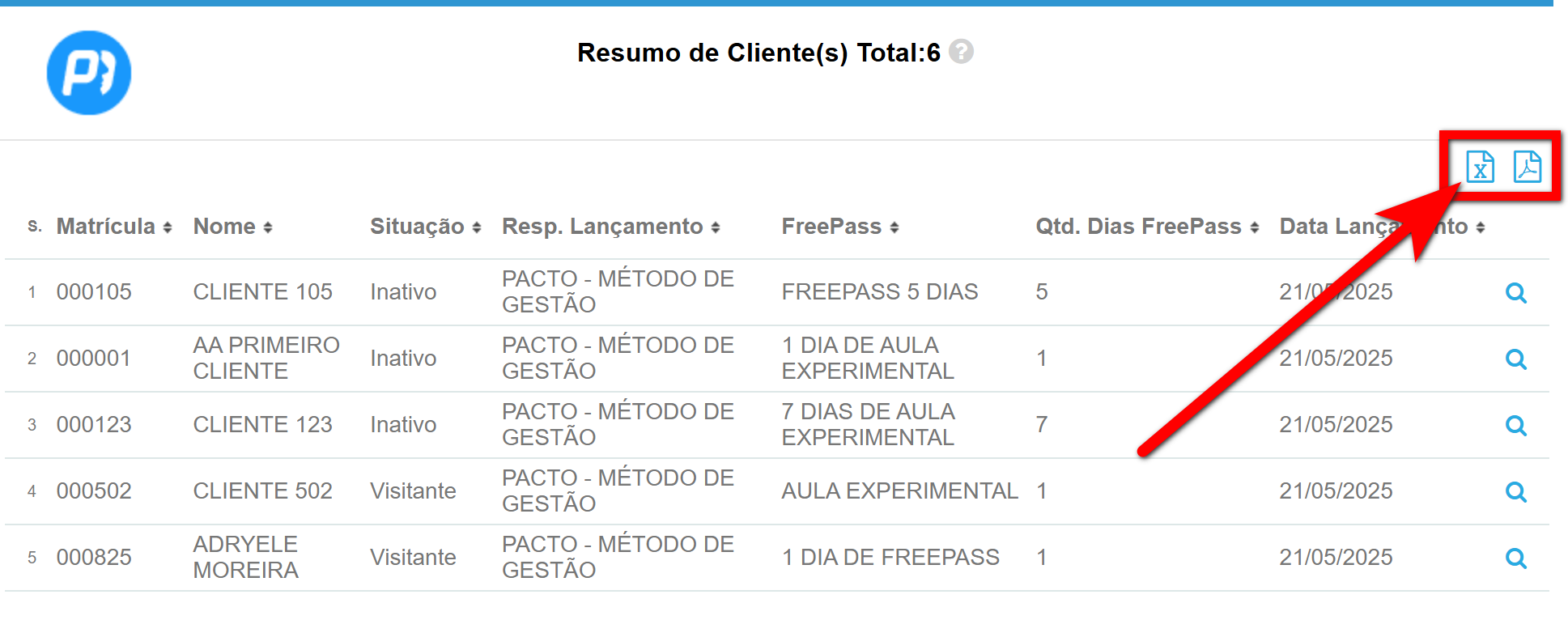Click matrícula 000105 cell
Viewport: 1568px width, 637px height.
click(x=94, y=292)
